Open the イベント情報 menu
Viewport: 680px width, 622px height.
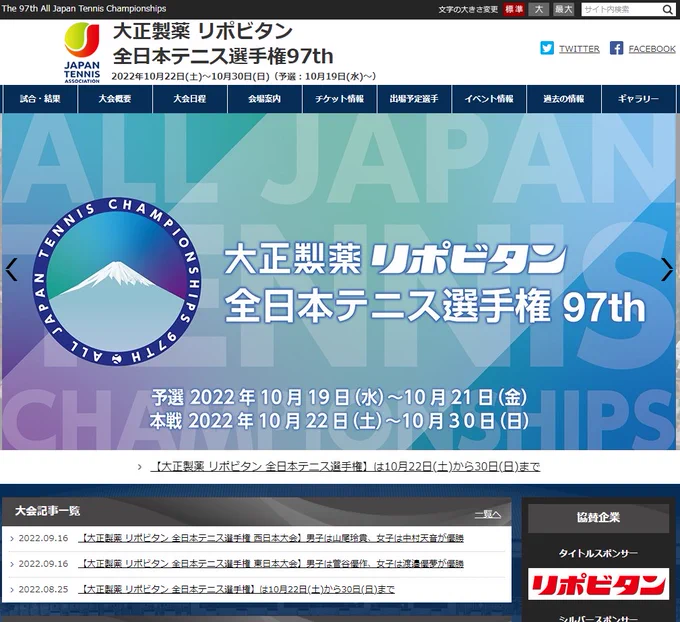[489, 99]
